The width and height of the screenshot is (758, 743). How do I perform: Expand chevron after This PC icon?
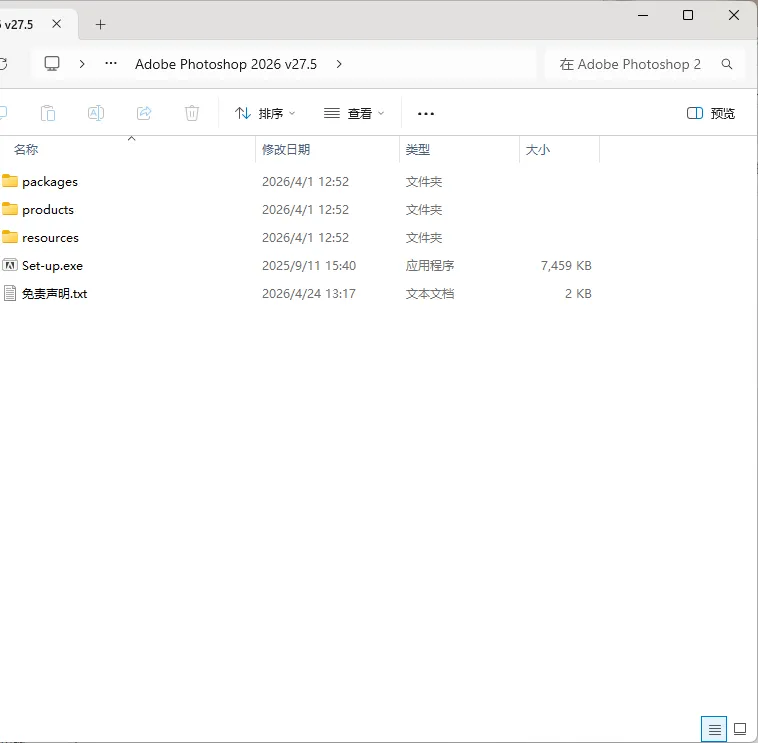coord(82,64)
